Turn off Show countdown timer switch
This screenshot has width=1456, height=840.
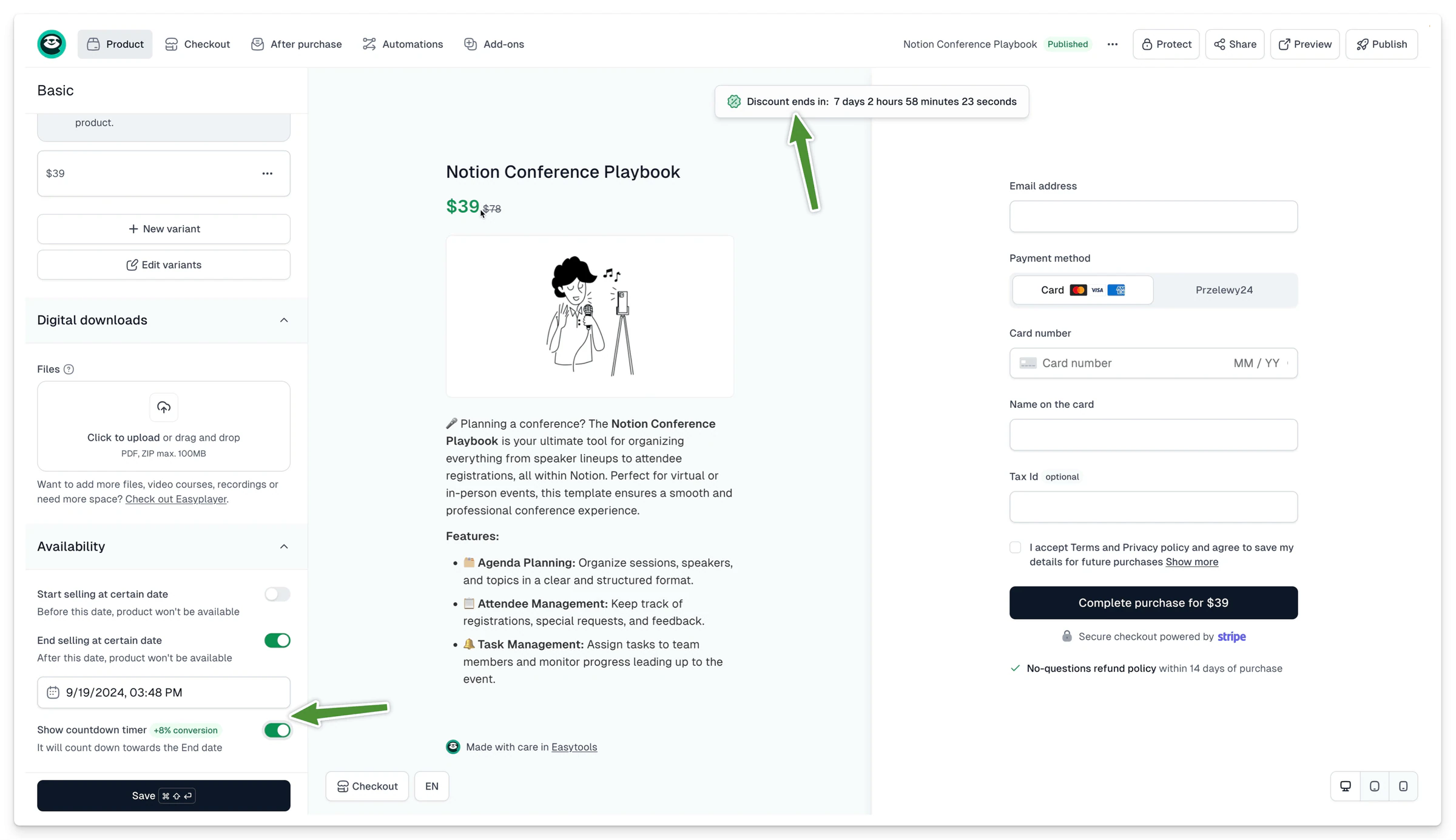click(x=277, y=730)
